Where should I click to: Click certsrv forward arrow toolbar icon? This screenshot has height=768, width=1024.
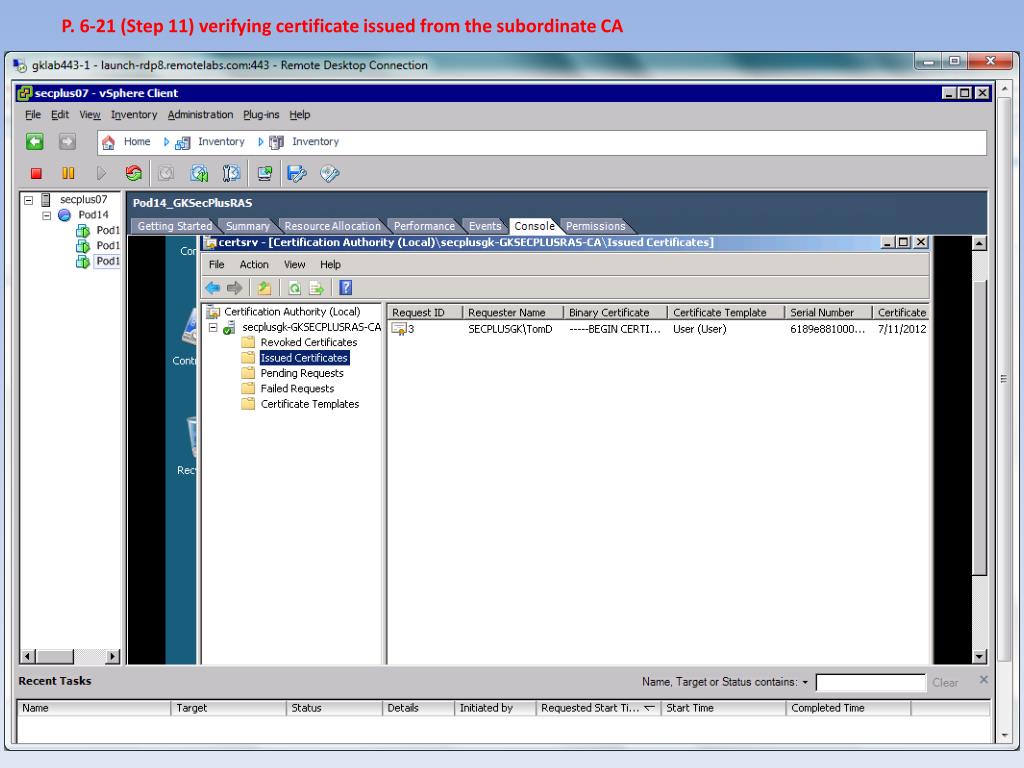[234, 287]
